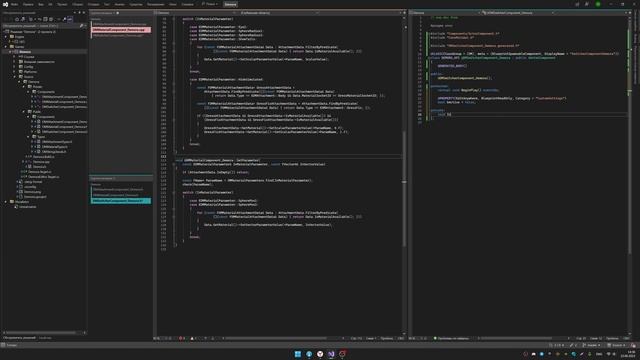Expand the Engine folder node
The width and height of the screenshot is (640, 360).
(6, 37)
